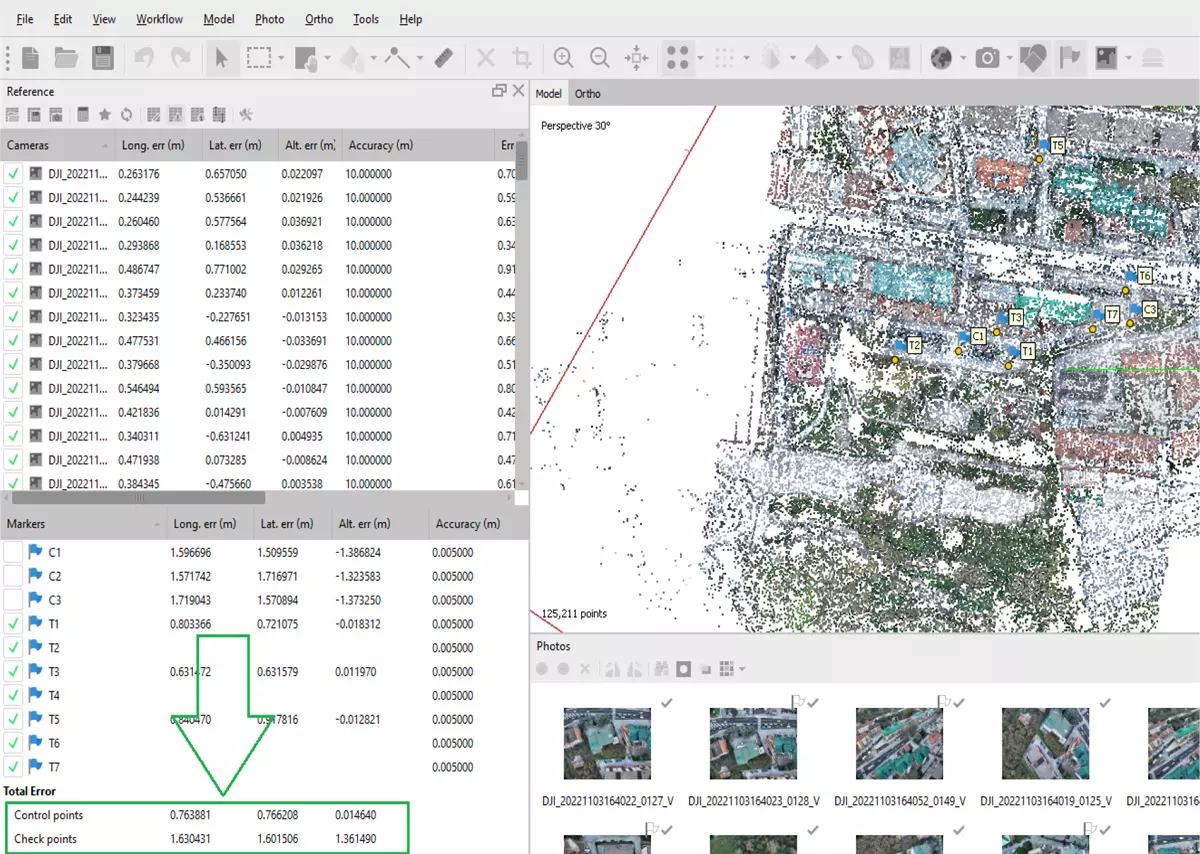1200x854 pixels.
Task: Click Markers column header sort arrow
Action: (x=157, y=524)
